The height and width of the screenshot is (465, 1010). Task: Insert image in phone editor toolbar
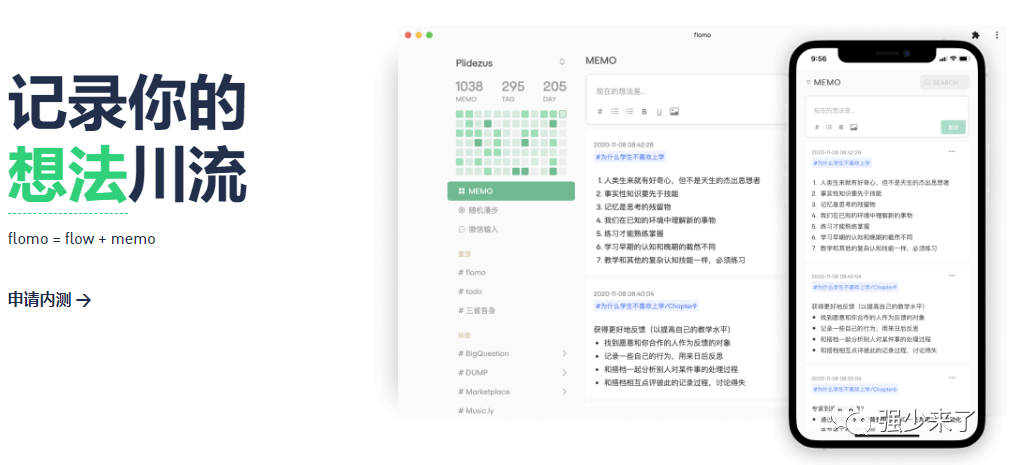(853, 127)
